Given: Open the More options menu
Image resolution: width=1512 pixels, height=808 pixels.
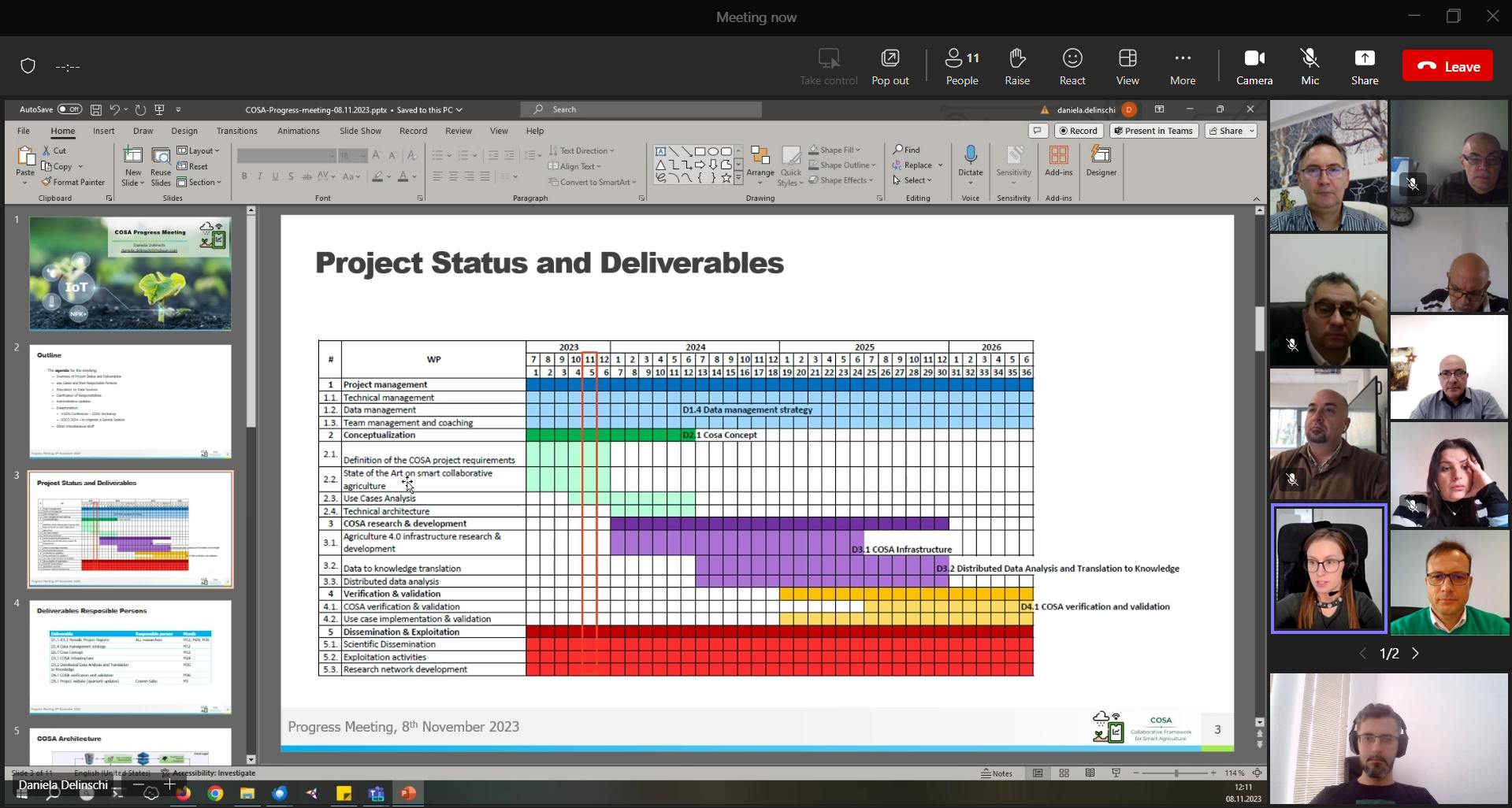Looking at the screenshot, I should click(1182, 59).
